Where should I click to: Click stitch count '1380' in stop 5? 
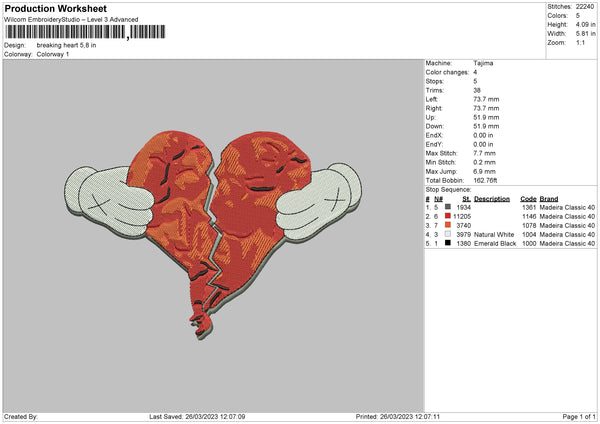[x=463, y=243]
